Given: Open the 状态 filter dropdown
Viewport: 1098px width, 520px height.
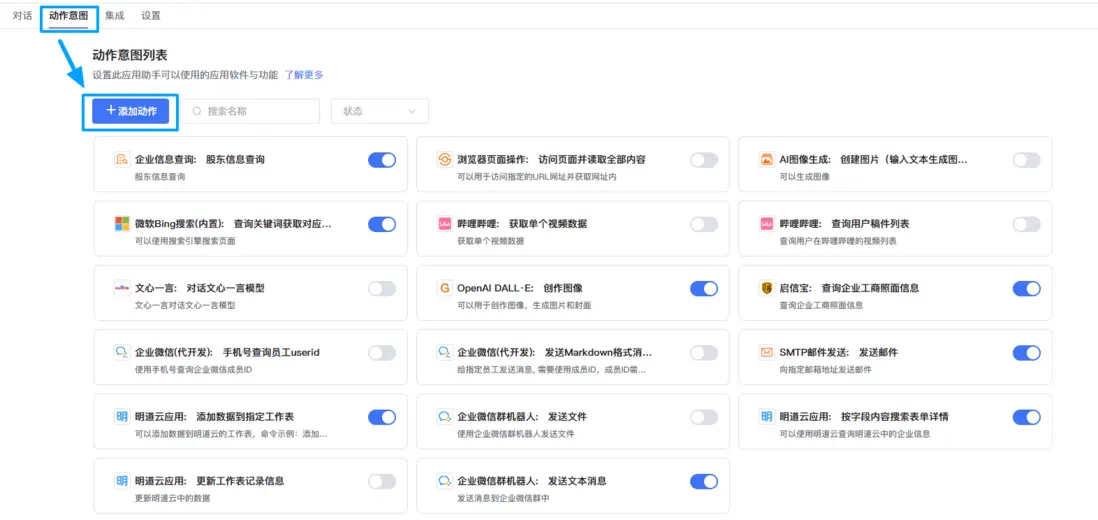Looking at the screenshot, I should [380, 111].
